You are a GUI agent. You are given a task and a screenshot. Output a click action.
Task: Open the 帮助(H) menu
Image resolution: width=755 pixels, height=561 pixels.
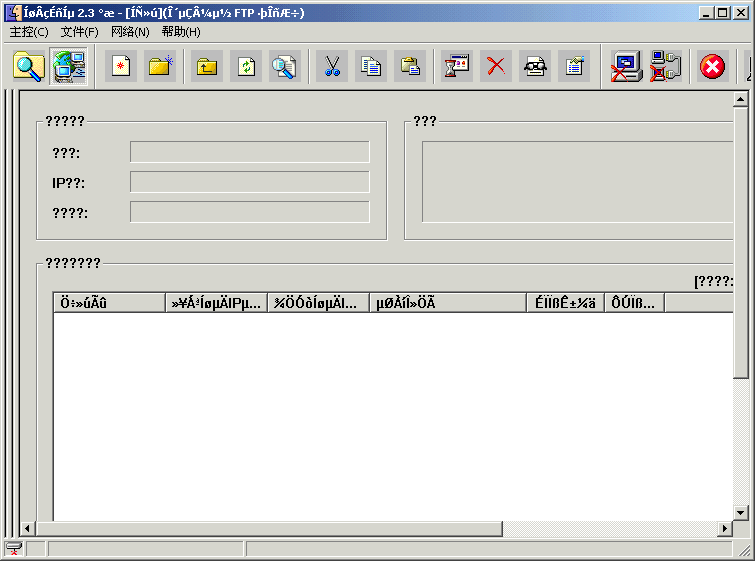pos(181,32)
